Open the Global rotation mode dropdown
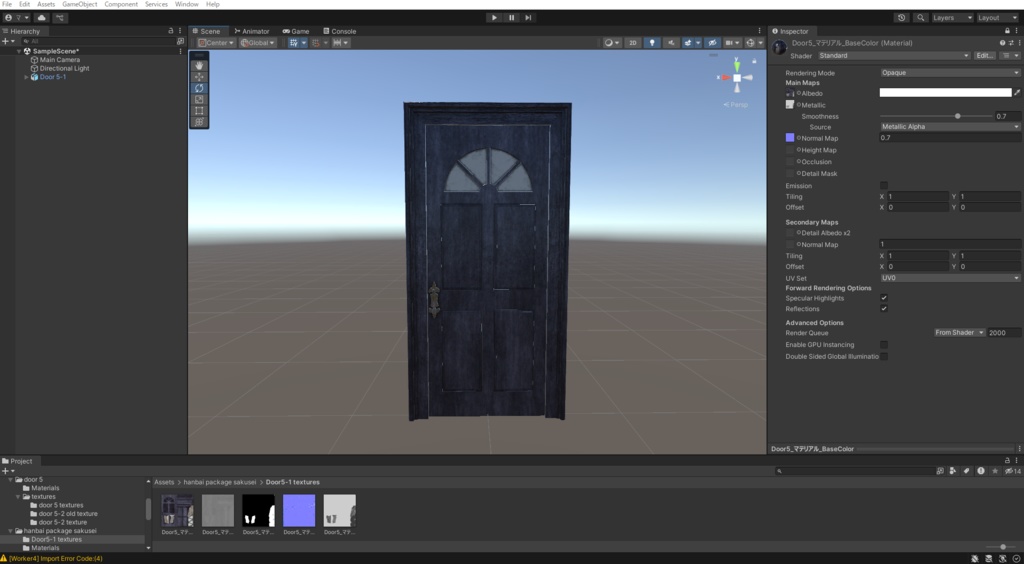This screenshot has width=1024, height=564. click(x=258, y=42)
